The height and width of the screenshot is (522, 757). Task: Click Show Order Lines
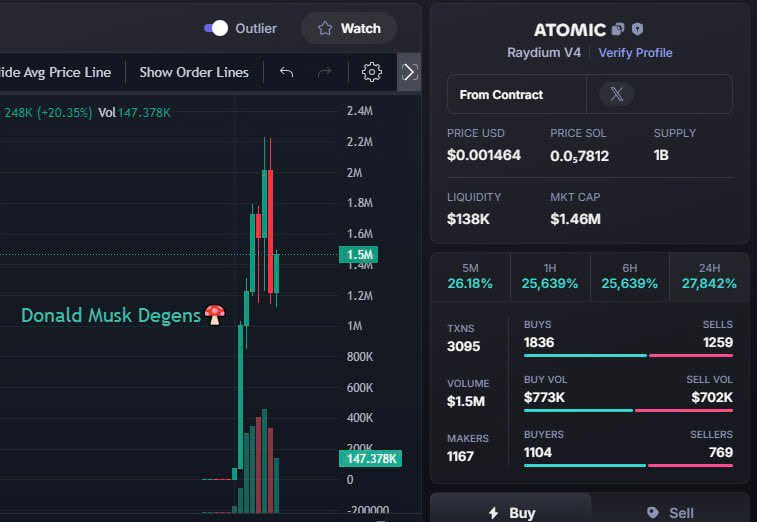coord(194,72)
